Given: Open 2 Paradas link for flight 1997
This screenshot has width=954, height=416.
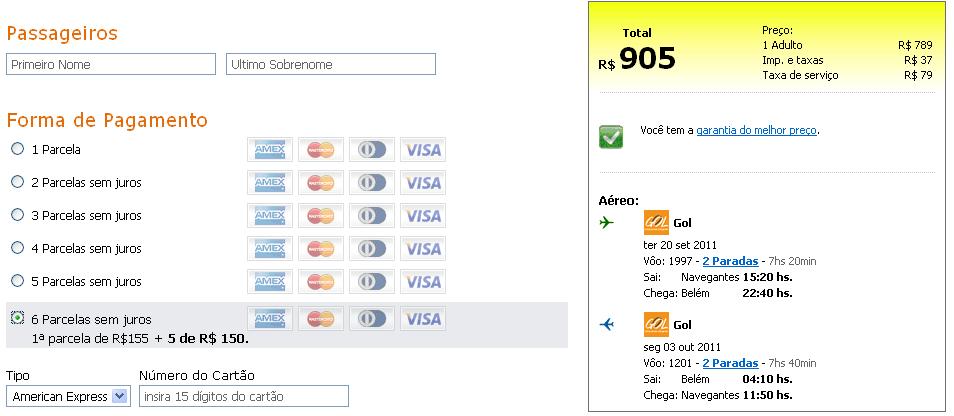Looking at the screenshot, I should tap(730, 261).
